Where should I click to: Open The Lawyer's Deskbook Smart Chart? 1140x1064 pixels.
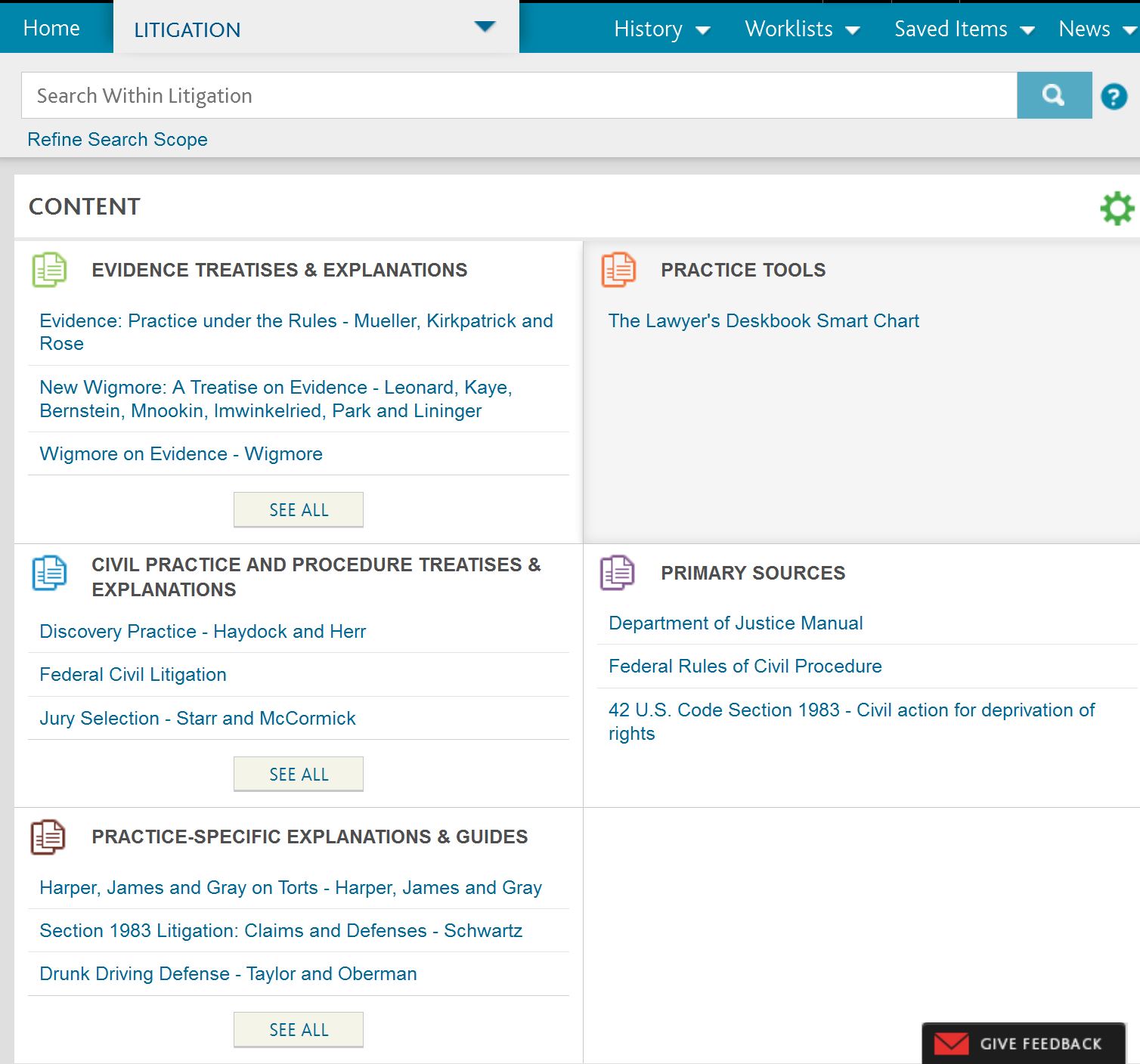tap(764, 321)
